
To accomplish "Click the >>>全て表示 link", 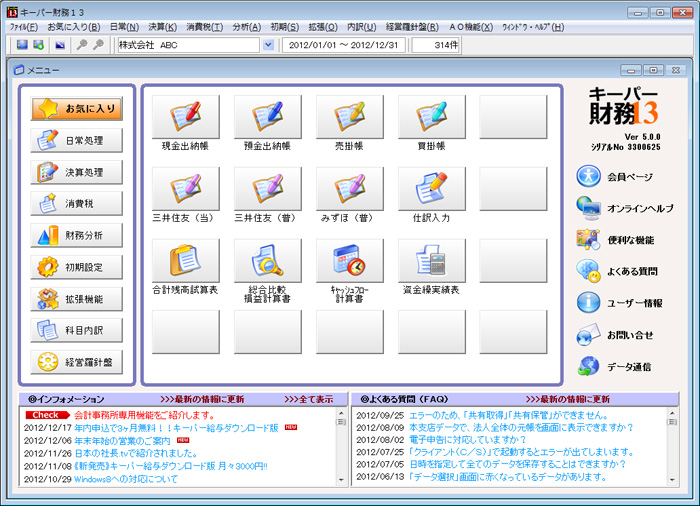I will (308, 399).
